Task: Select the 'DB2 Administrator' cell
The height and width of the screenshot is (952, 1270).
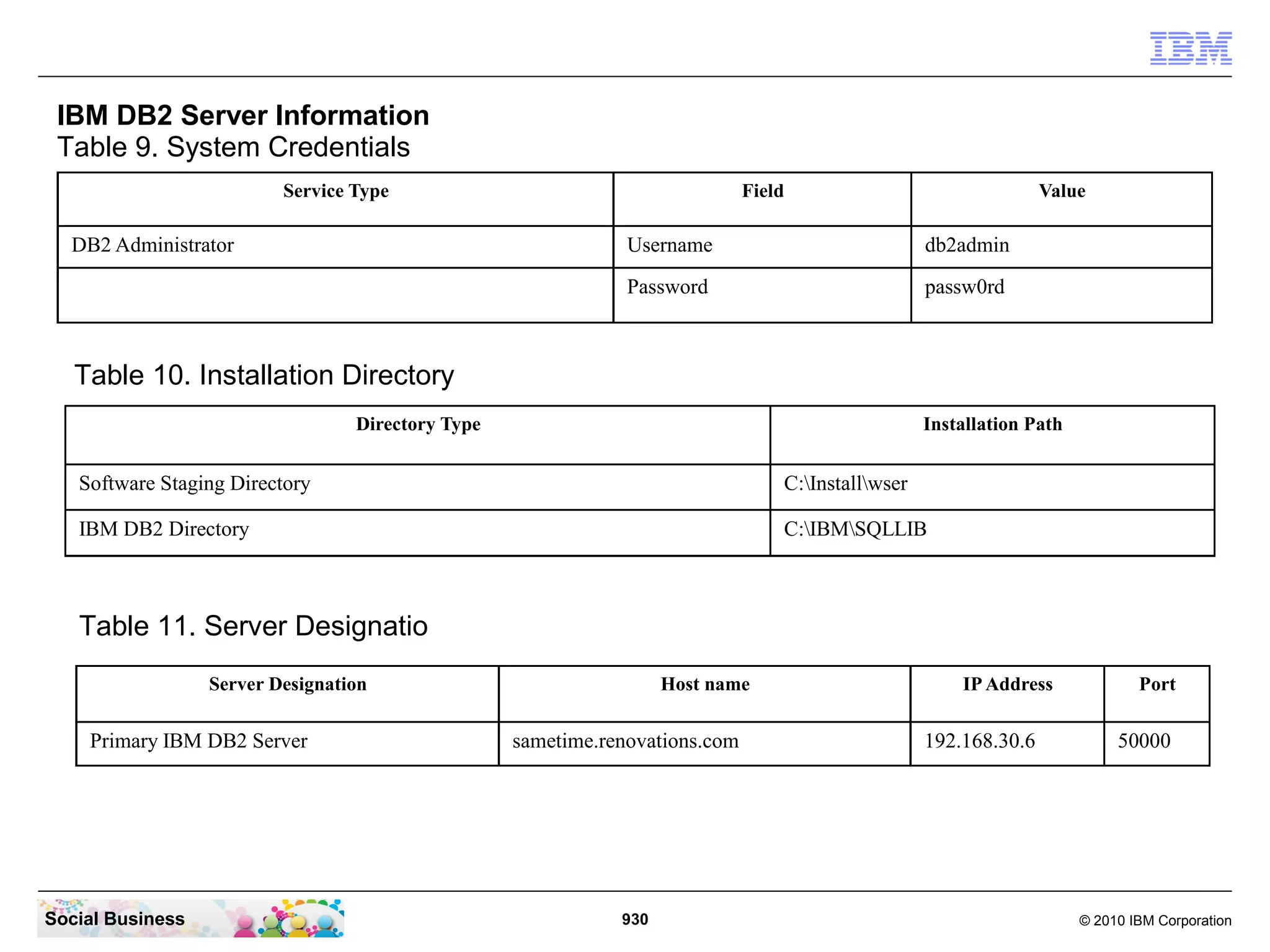Action: click(x=335, y=247)
